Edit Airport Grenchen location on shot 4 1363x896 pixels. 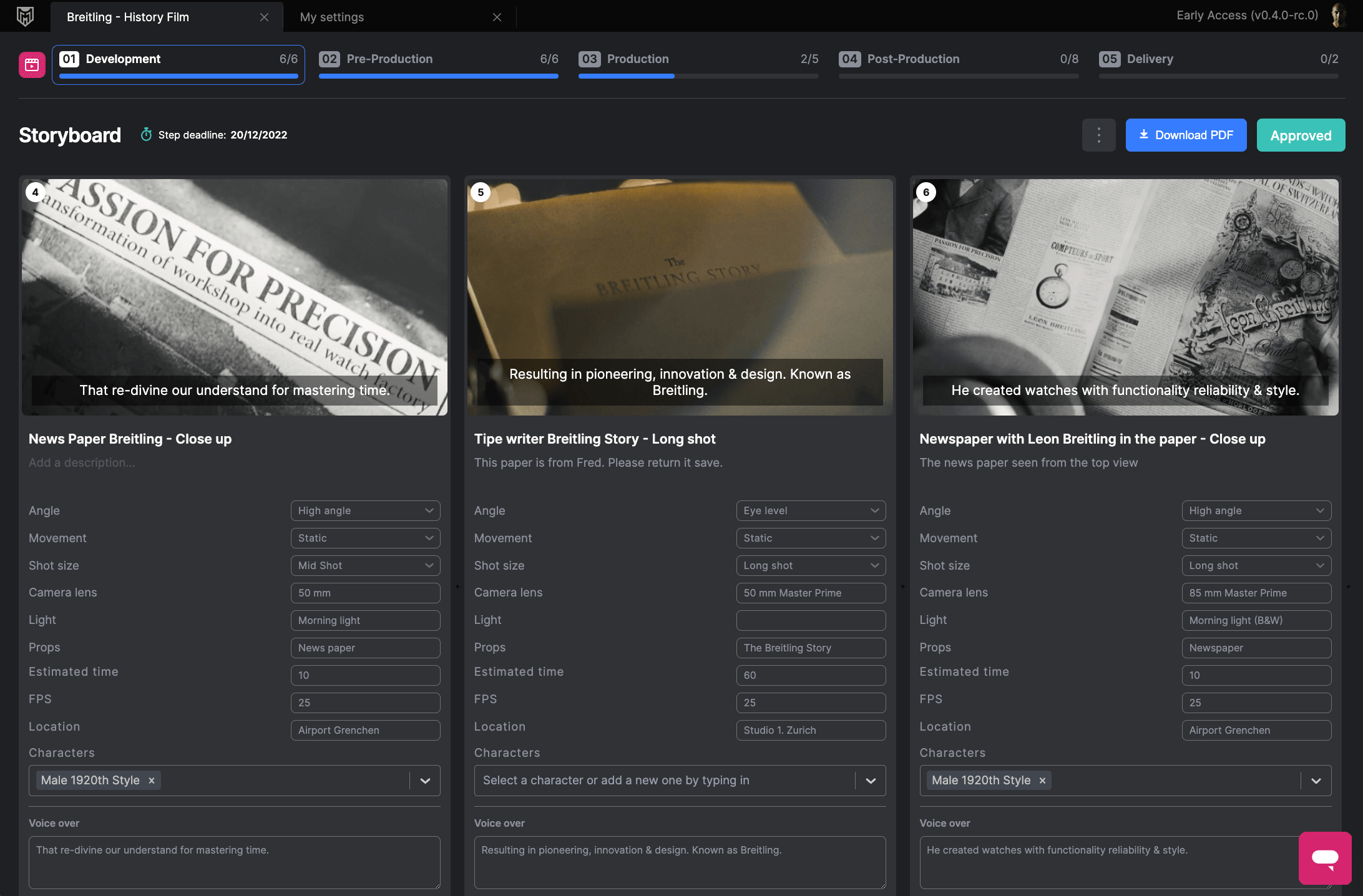tap(365, 730)
